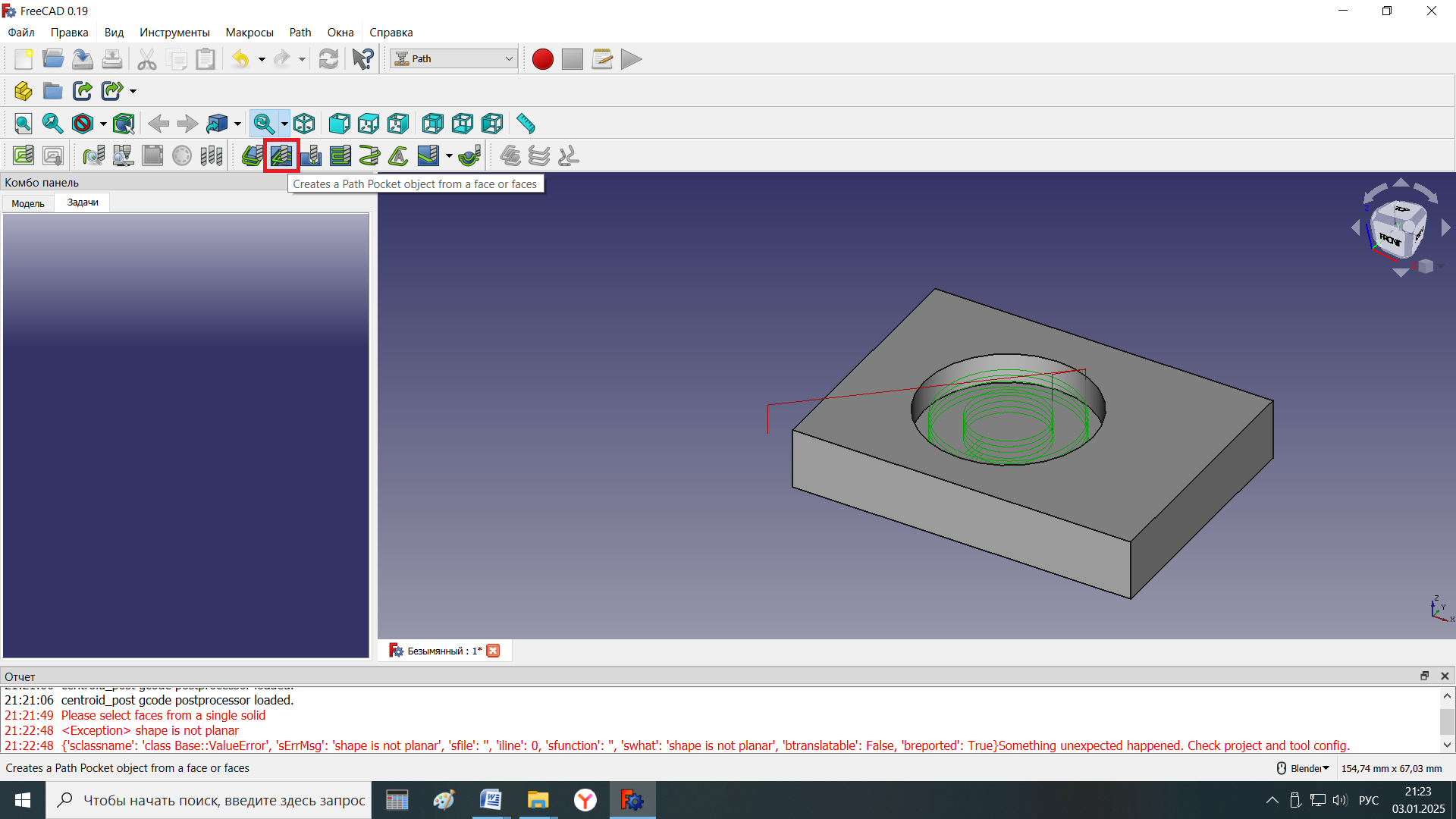Create a Path Profile operation
This screenshot has height=819, width=1456.
click(252, 156)
